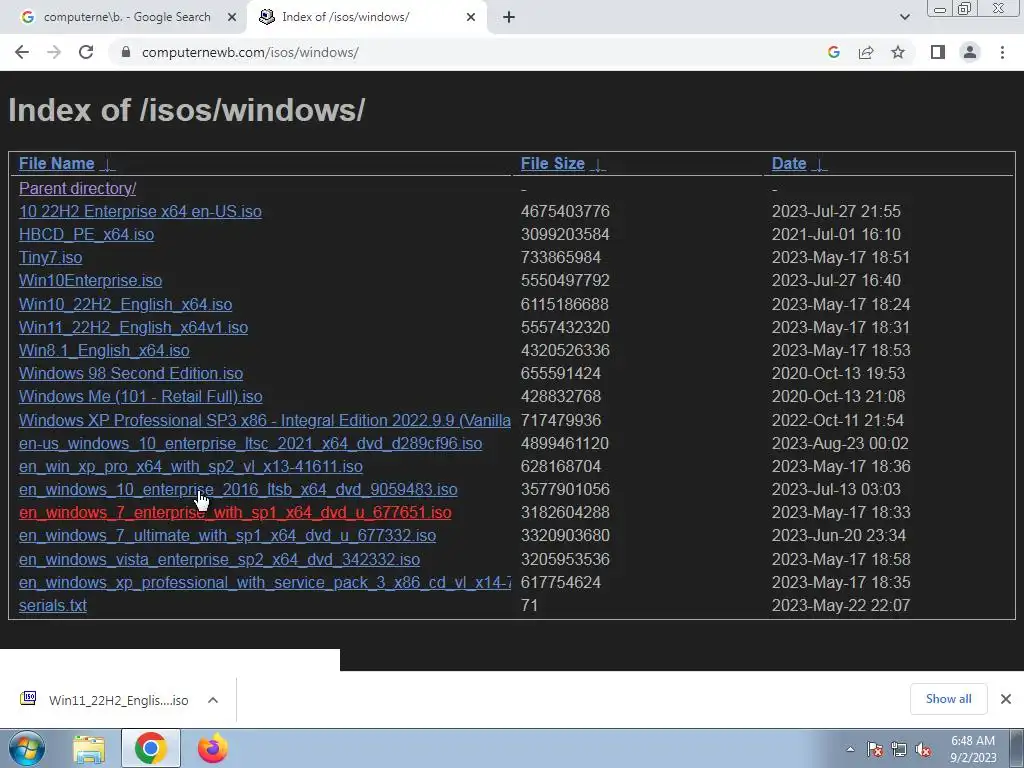Download en_windows_vista_enterprise_sp2 iso

(x=219, y=560)
